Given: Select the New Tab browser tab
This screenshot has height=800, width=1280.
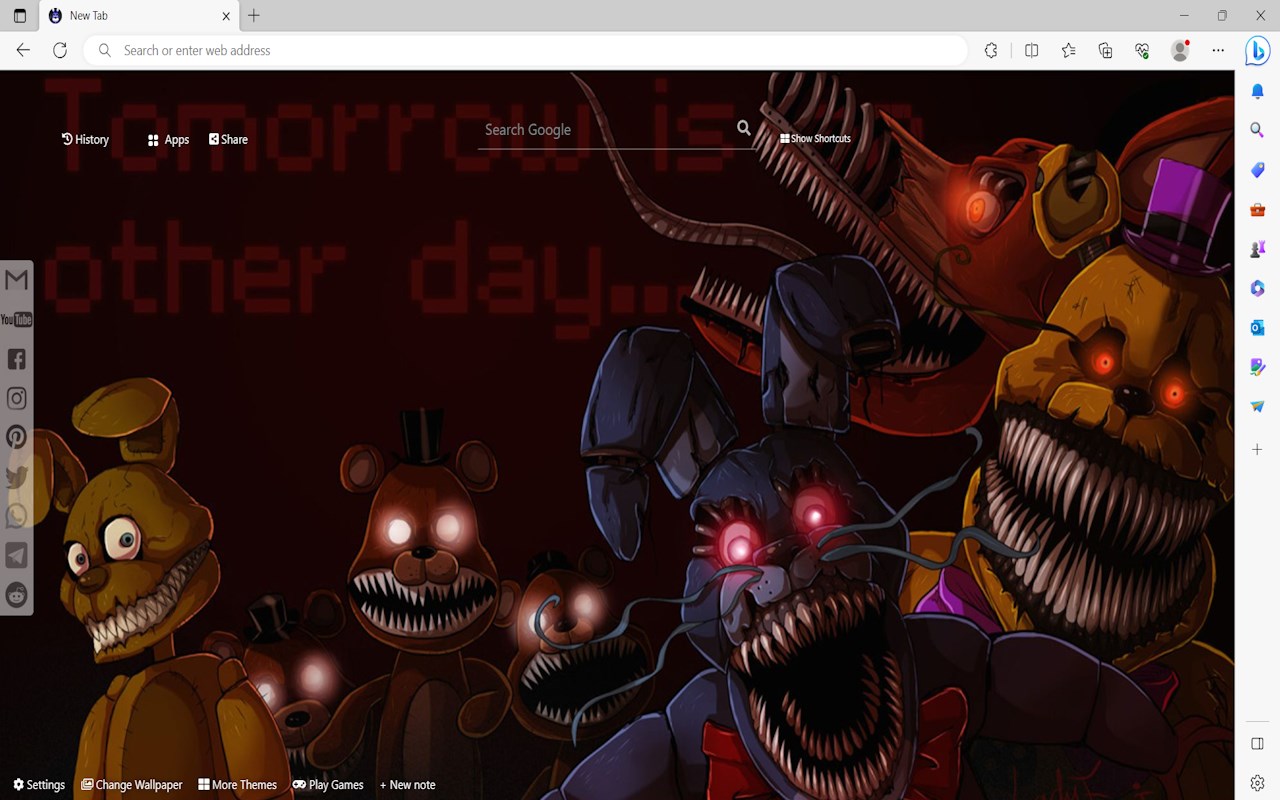Looking at the screenshot, I should [120, 15].
